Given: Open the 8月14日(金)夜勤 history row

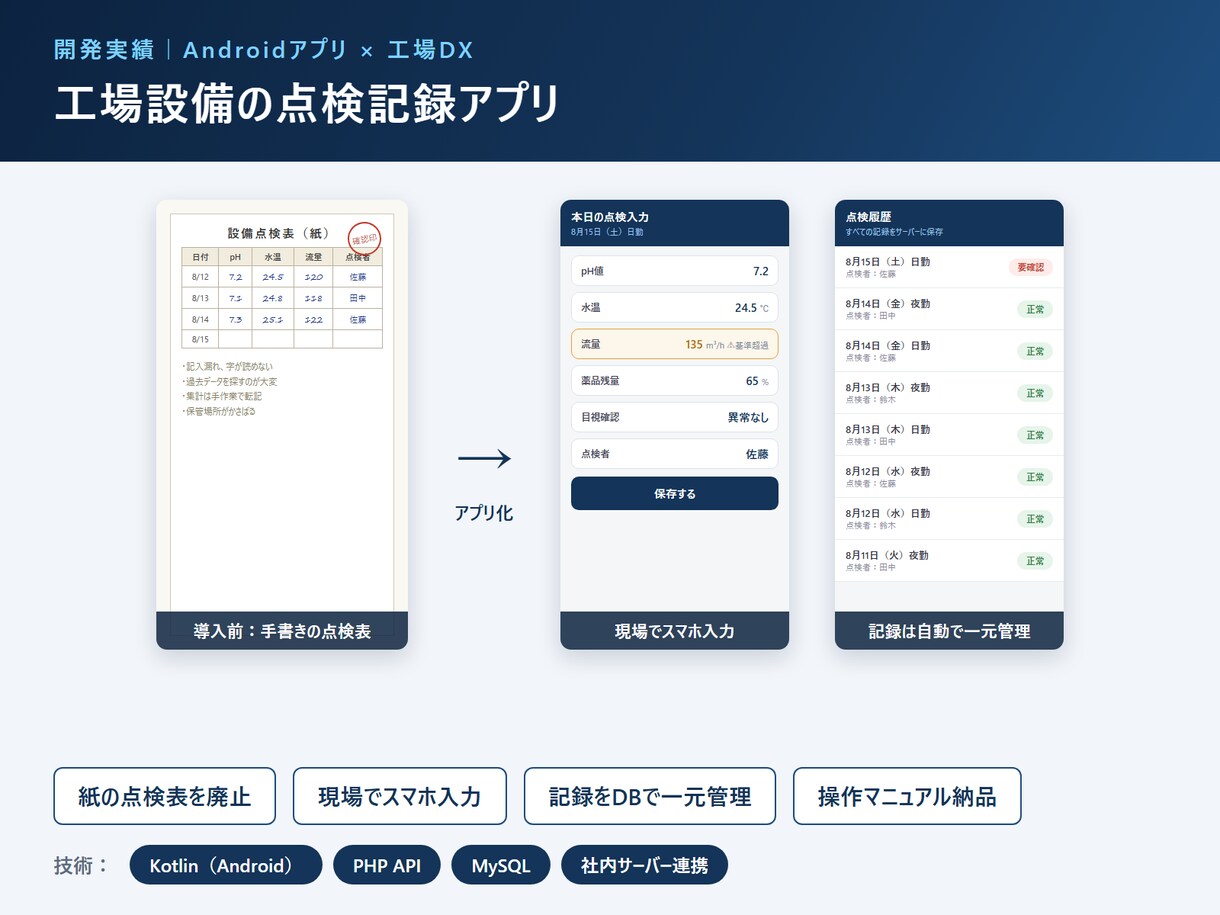Looking at the screenshot, I should [949, 309].
